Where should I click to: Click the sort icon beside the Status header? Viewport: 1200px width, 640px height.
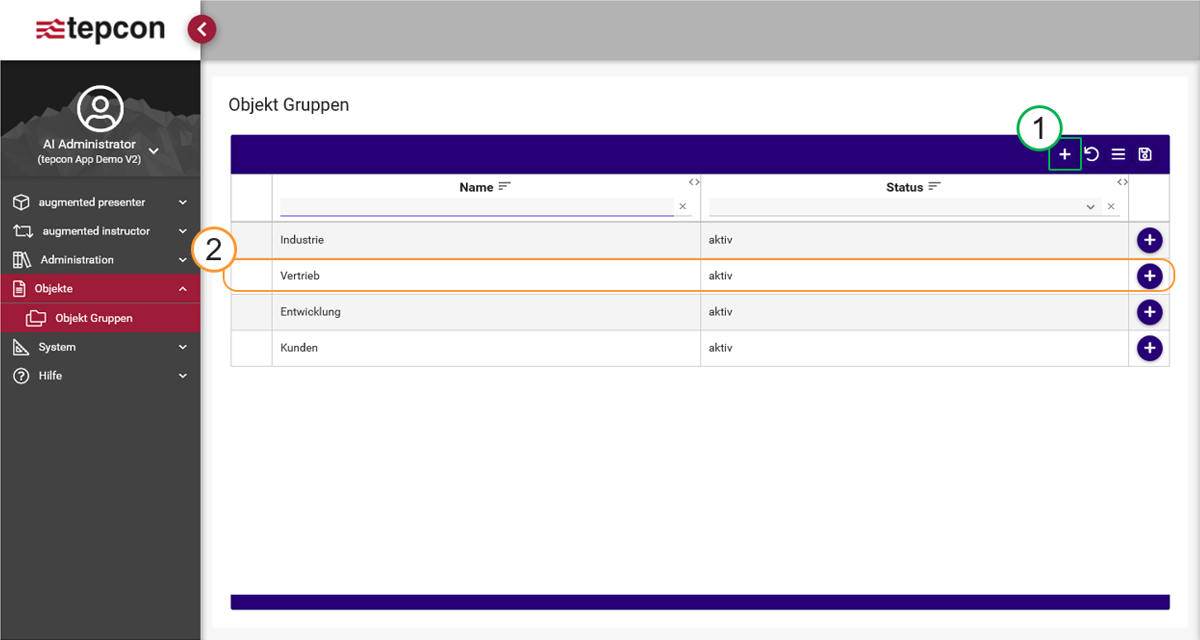coord(935,187)
